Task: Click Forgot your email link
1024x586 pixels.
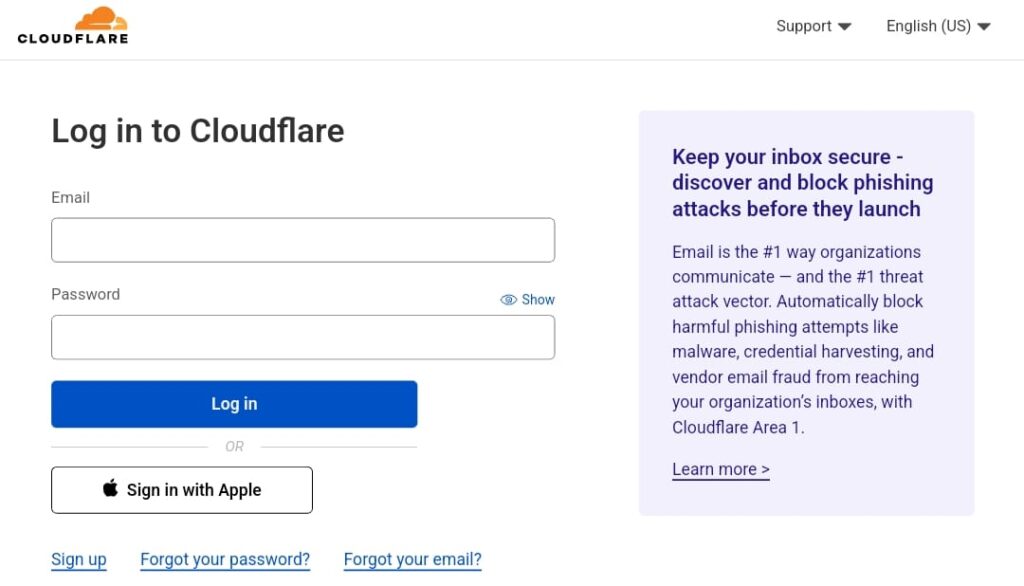Action: click(412, 559)
